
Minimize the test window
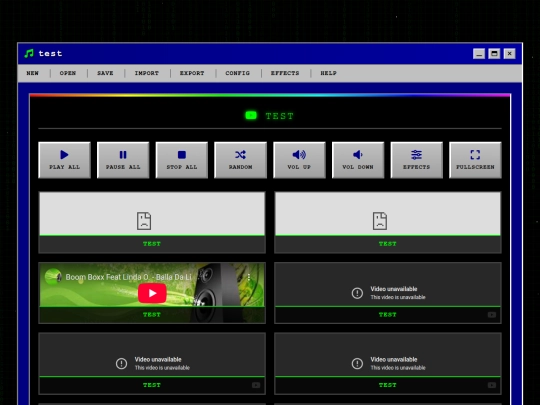479,54
